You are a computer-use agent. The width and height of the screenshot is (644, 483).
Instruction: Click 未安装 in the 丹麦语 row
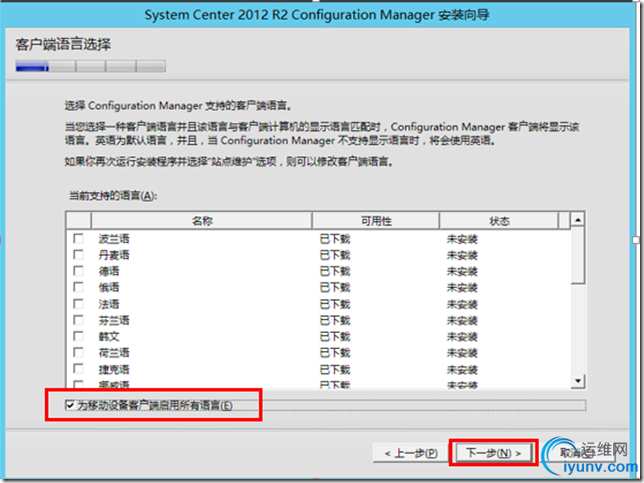click(x=462, y=255)
